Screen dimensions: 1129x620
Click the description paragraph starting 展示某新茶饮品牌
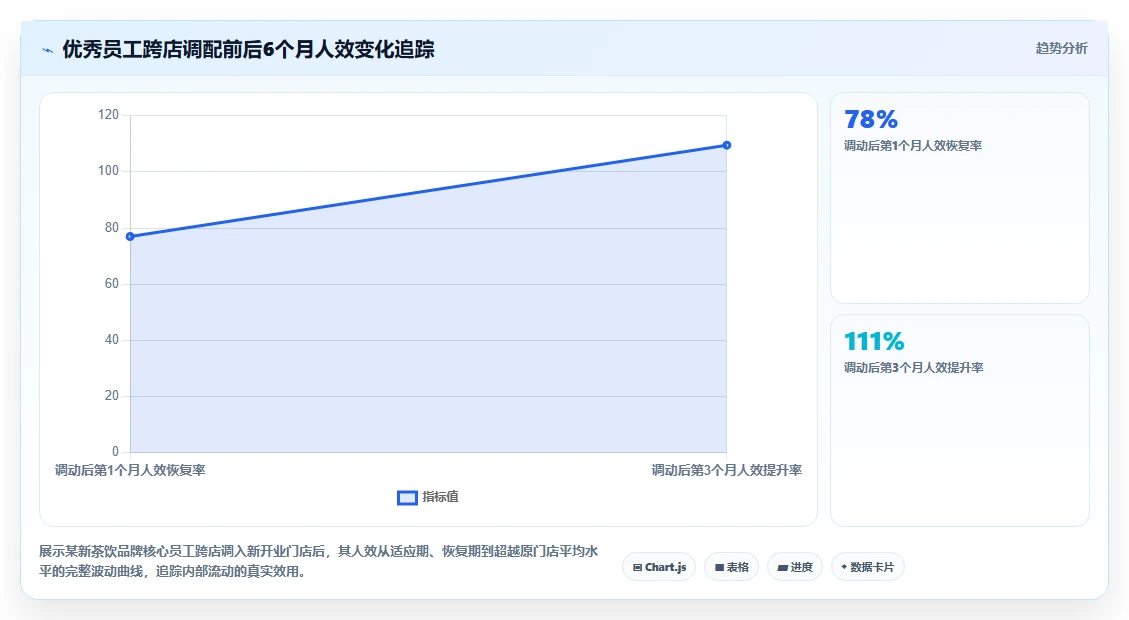click(x=318, y=561)
